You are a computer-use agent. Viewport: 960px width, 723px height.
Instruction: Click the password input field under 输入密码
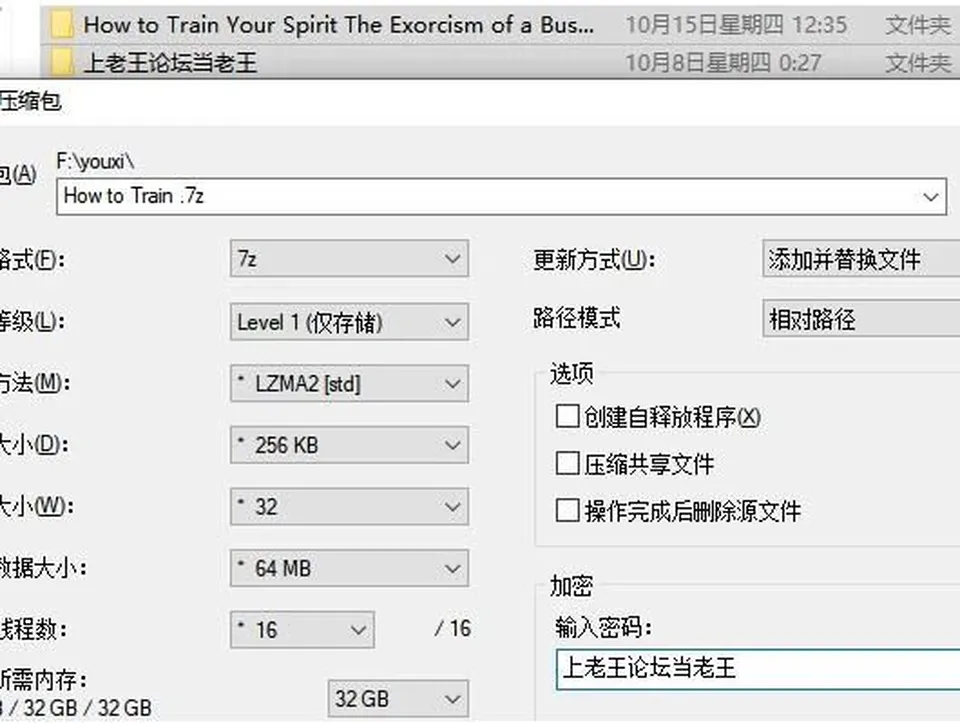click(x=758, y=669)
